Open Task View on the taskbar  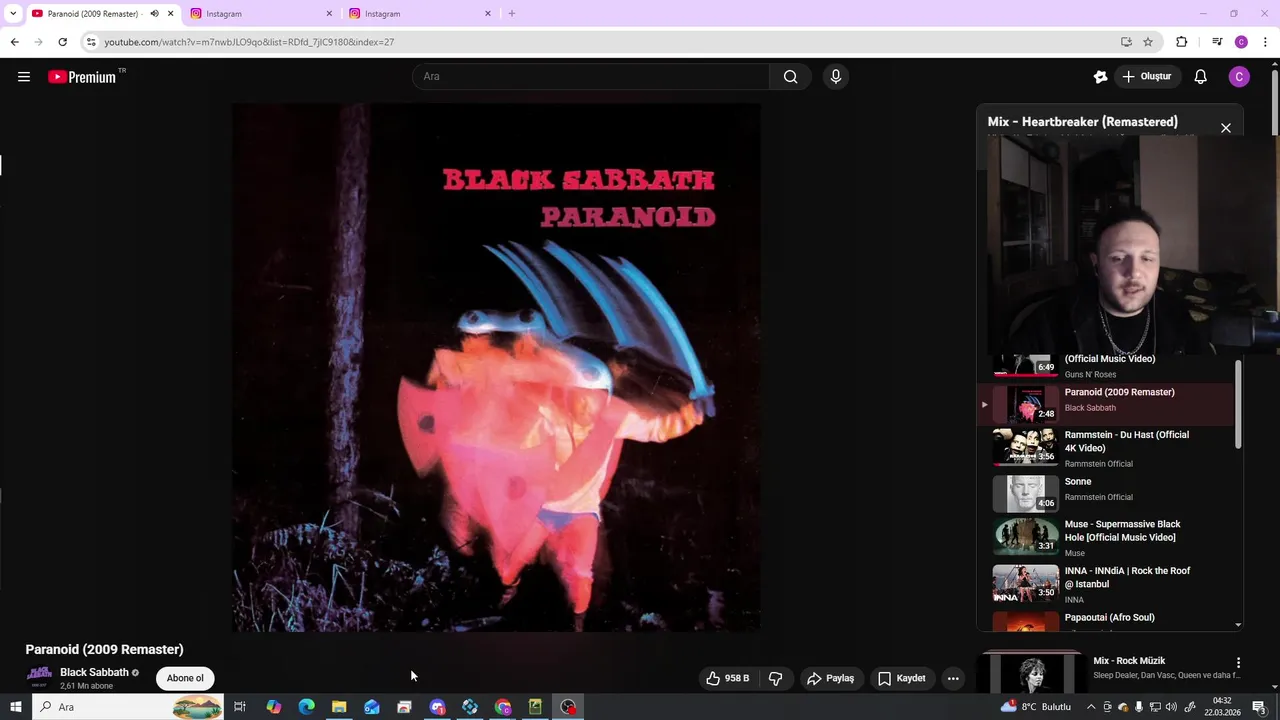click(240, 707)
